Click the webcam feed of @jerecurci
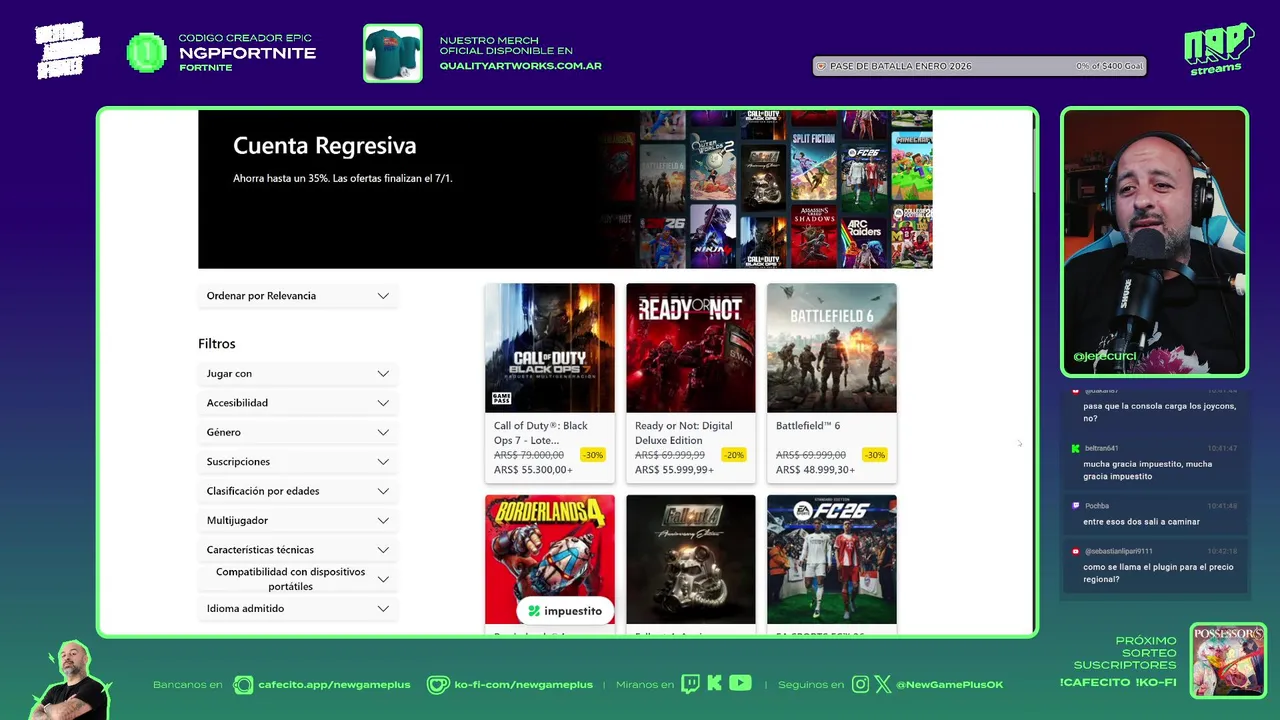The image size is (1280, 720). (1154, 242)
